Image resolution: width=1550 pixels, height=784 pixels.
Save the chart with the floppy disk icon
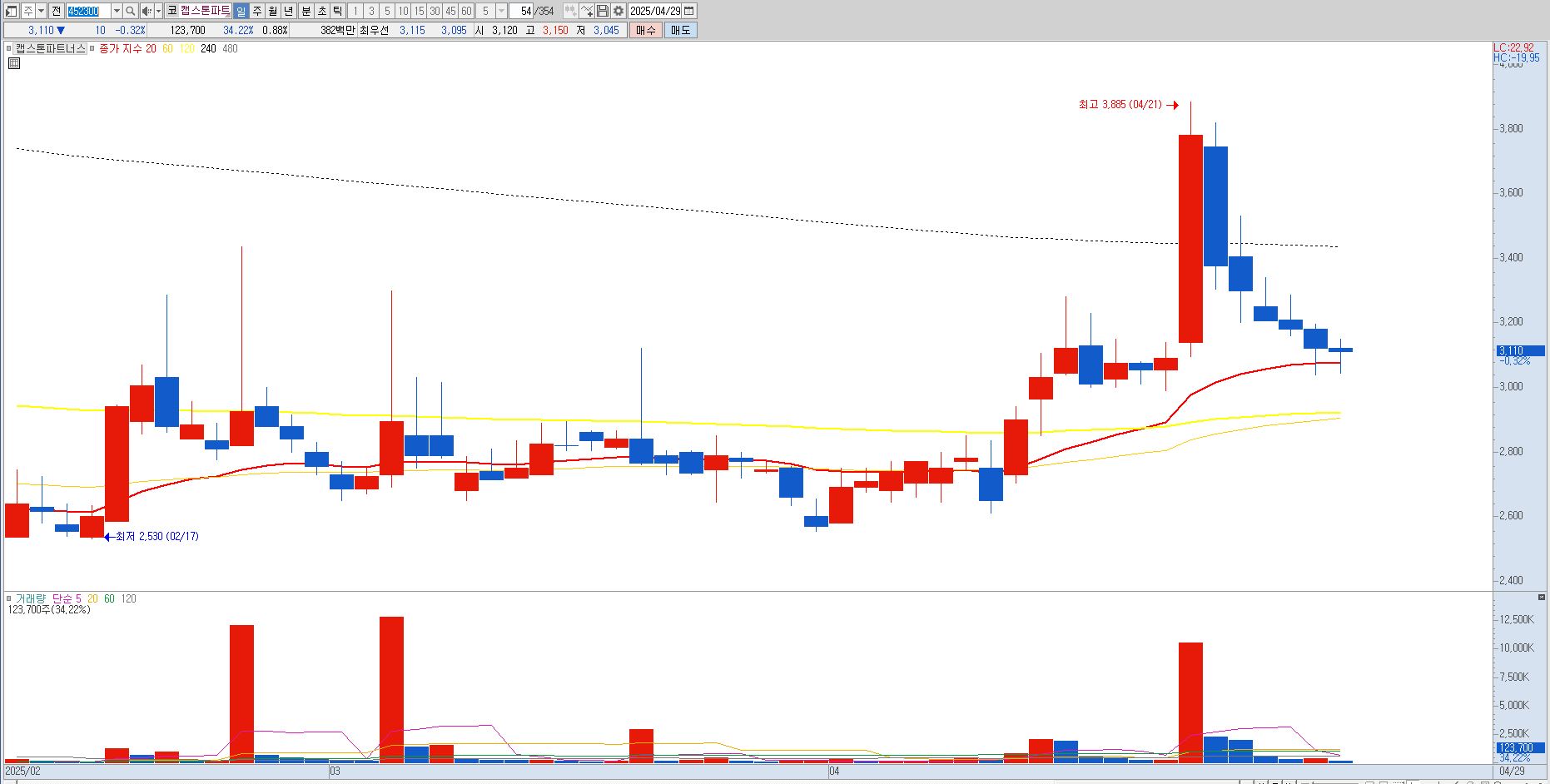(x=603, y=11)
